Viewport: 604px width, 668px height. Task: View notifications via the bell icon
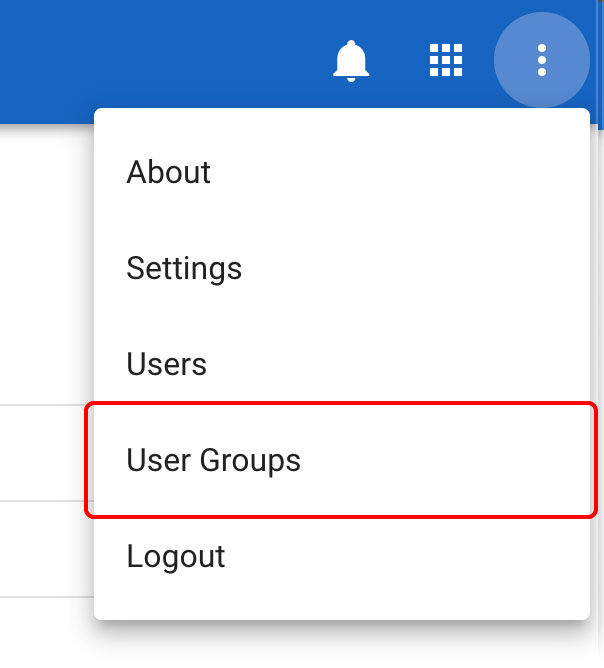pyautogui.click(x=351, y=61)
